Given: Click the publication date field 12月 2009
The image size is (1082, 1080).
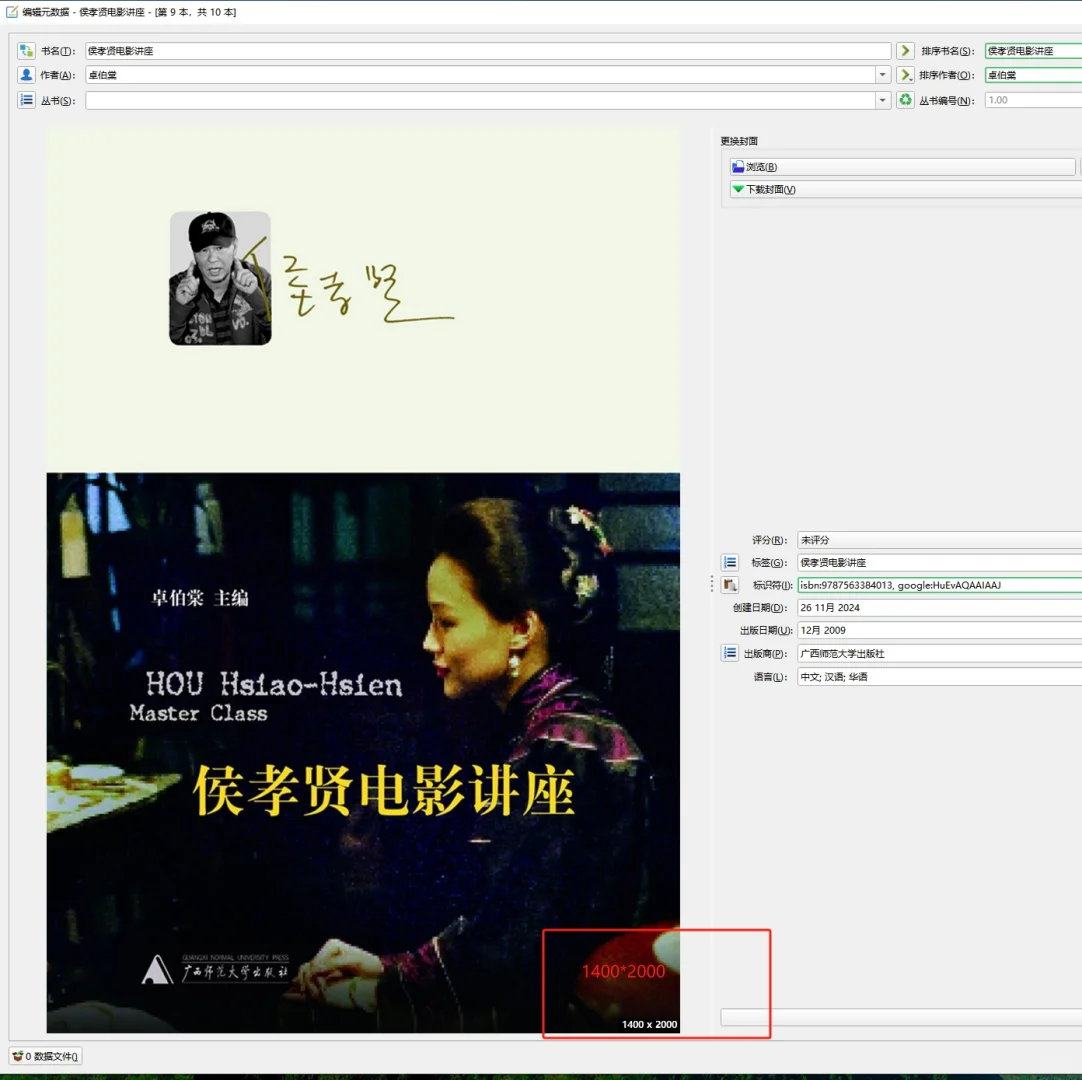Looking at the screenshot, I should 939,630.
